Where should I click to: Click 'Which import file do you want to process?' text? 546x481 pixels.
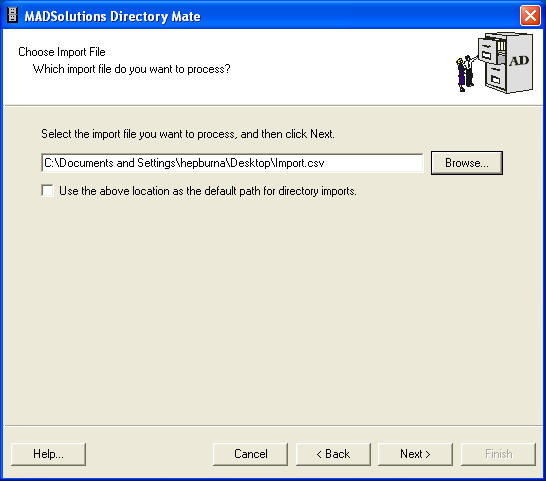click(132, 69)
